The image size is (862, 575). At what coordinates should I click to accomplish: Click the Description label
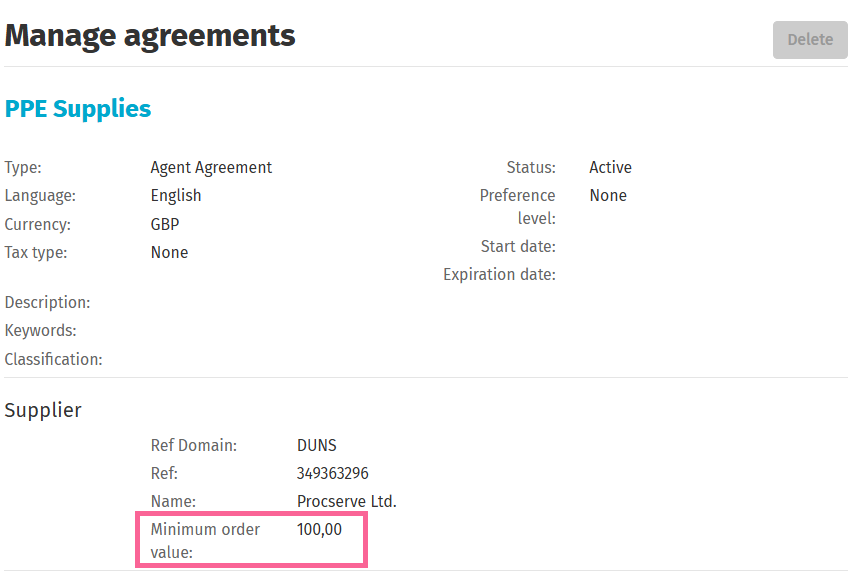(47, 302)
